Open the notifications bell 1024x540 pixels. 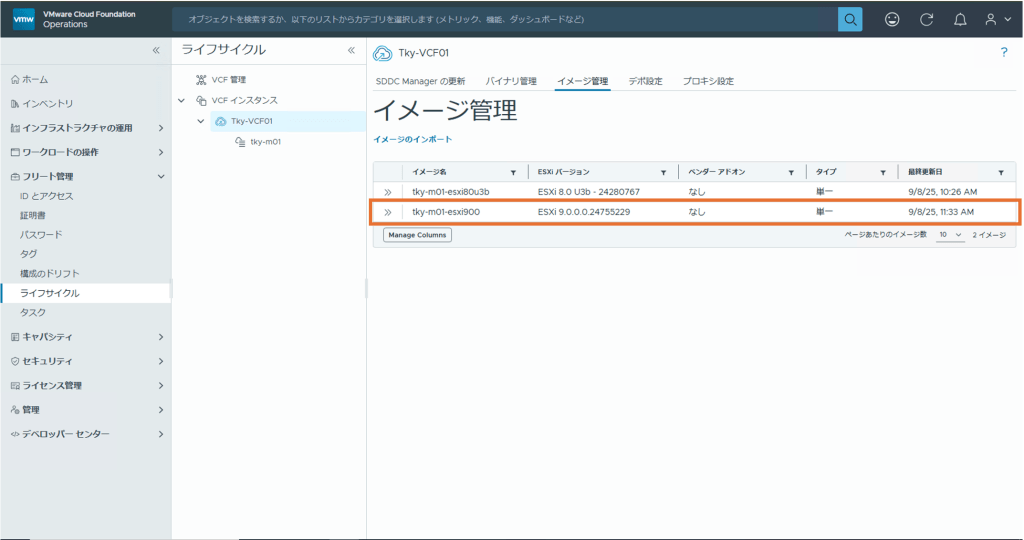[960, 20]
